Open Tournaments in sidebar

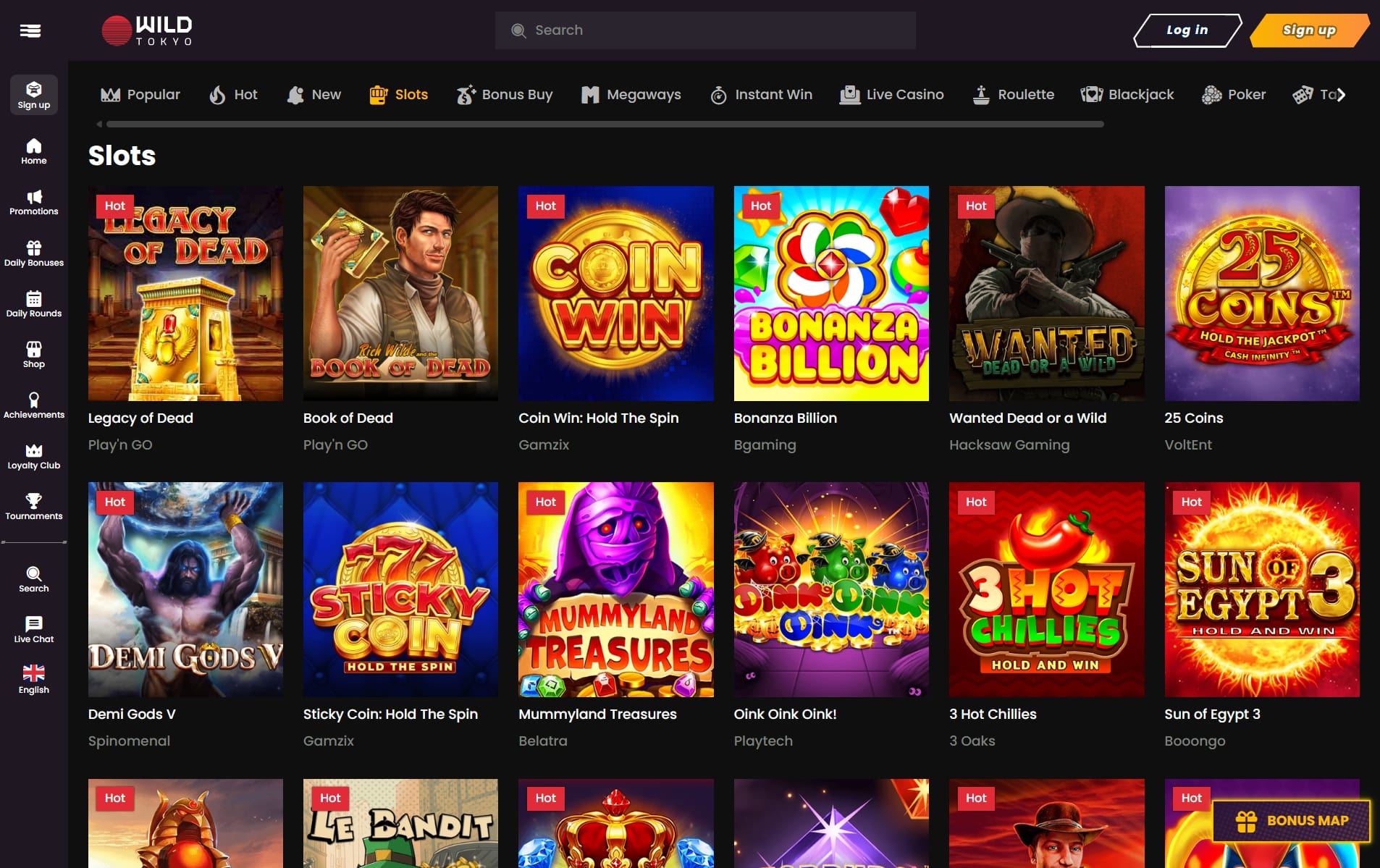34,507
